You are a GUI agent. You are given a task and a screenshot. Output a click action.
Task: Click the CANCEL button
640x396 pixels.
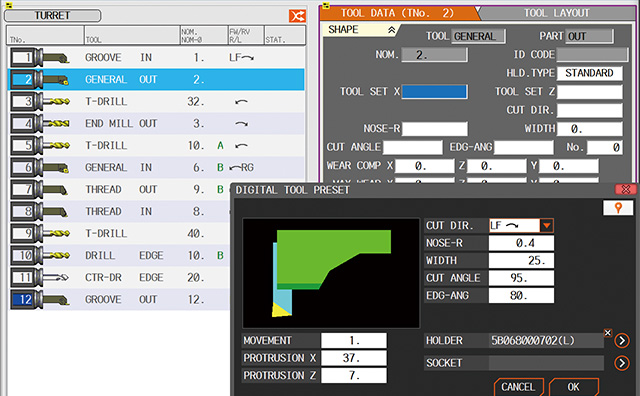pyautogui.click(x=518, y=387)
